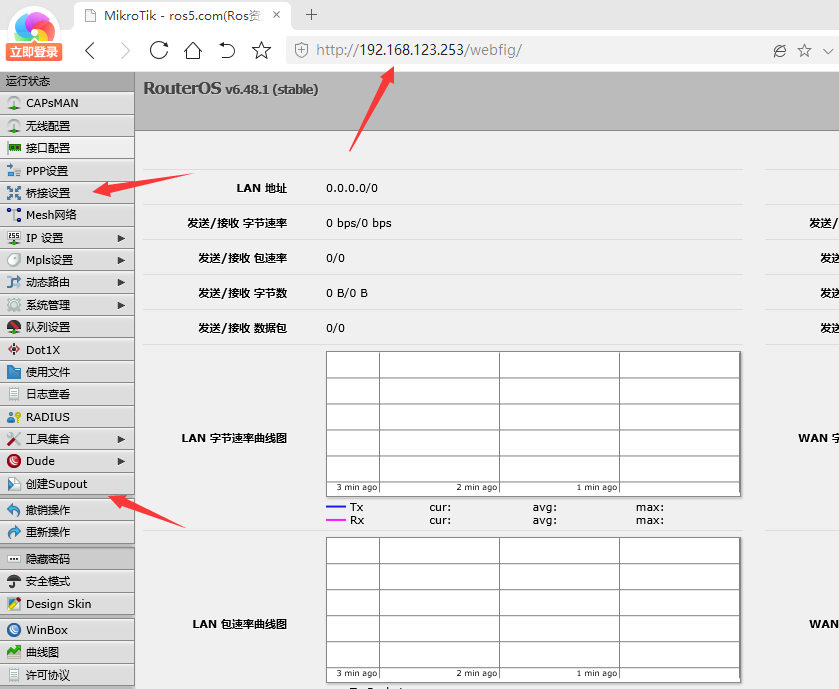Image resolution: width=839 pixels, height=689 pixels.
Task: Open 无线配置 wireless settings
Action: (67, 126)
